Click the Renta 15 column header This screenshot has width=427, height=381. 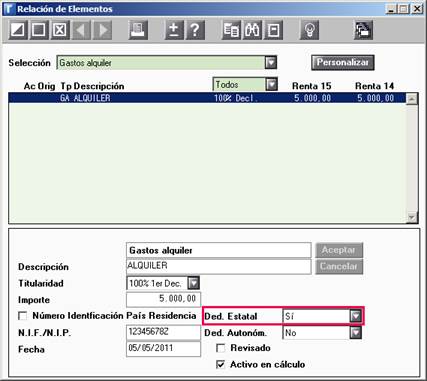312,86
